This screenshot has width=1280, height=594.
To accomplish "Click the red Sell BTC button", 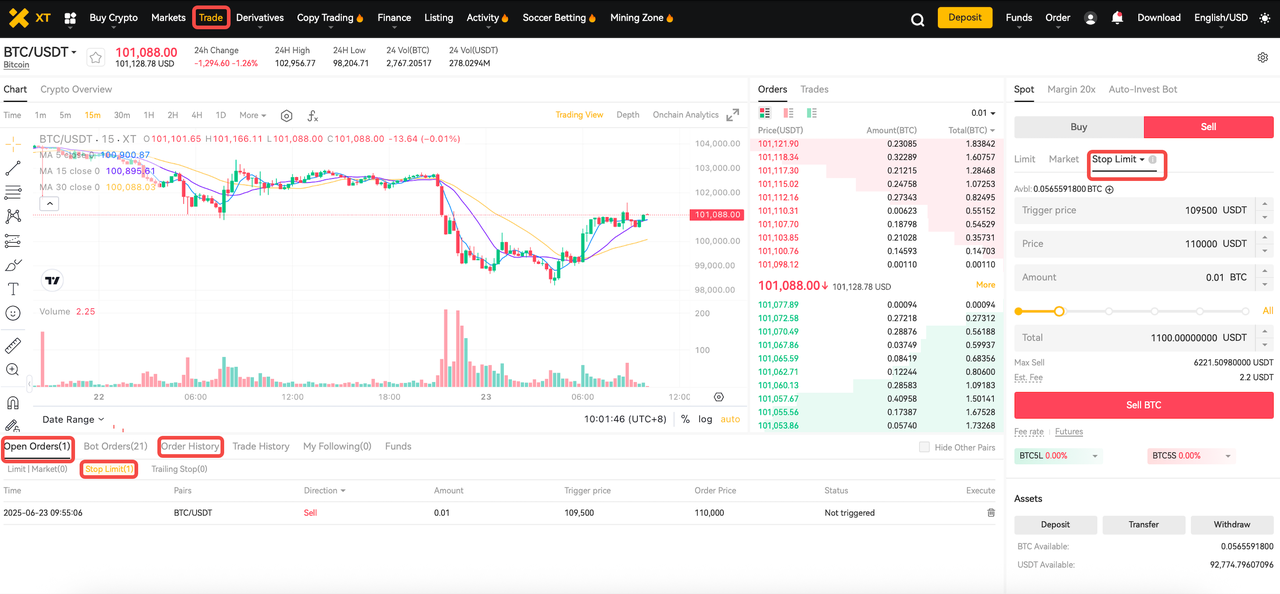I will pyautogui.click(x=1143, y=405).
